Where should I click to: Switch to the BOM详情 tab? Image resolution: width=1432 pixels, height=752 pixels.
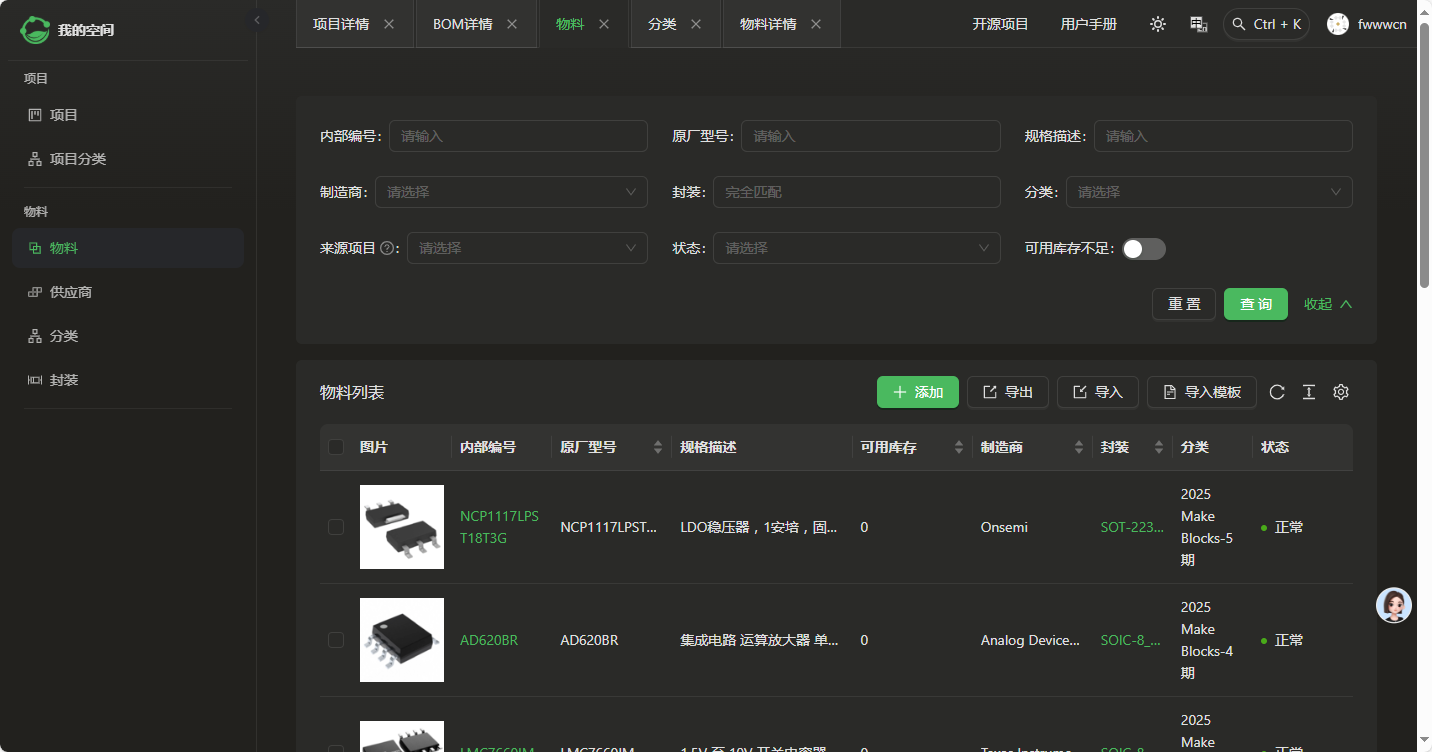[462, 24]
